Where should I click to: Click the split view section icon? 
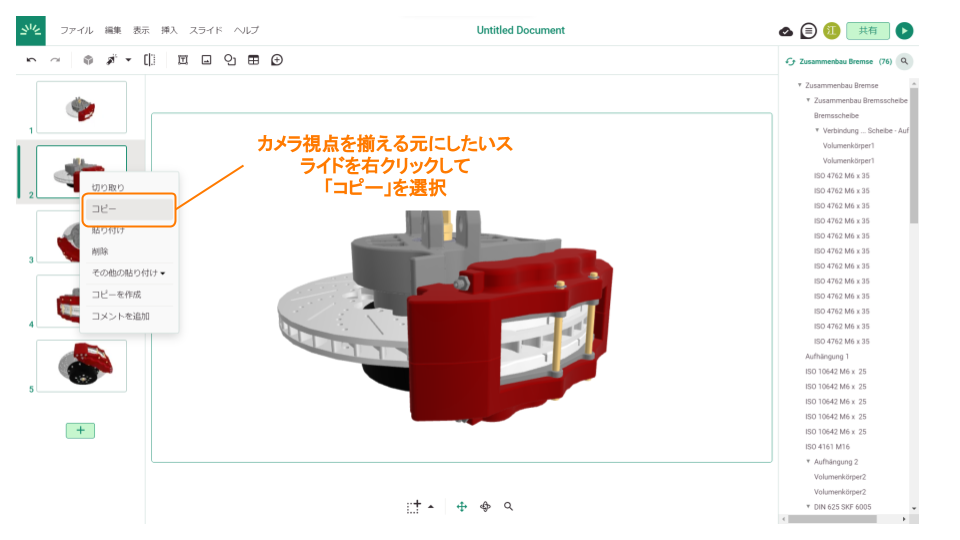[x=149, y=60]
